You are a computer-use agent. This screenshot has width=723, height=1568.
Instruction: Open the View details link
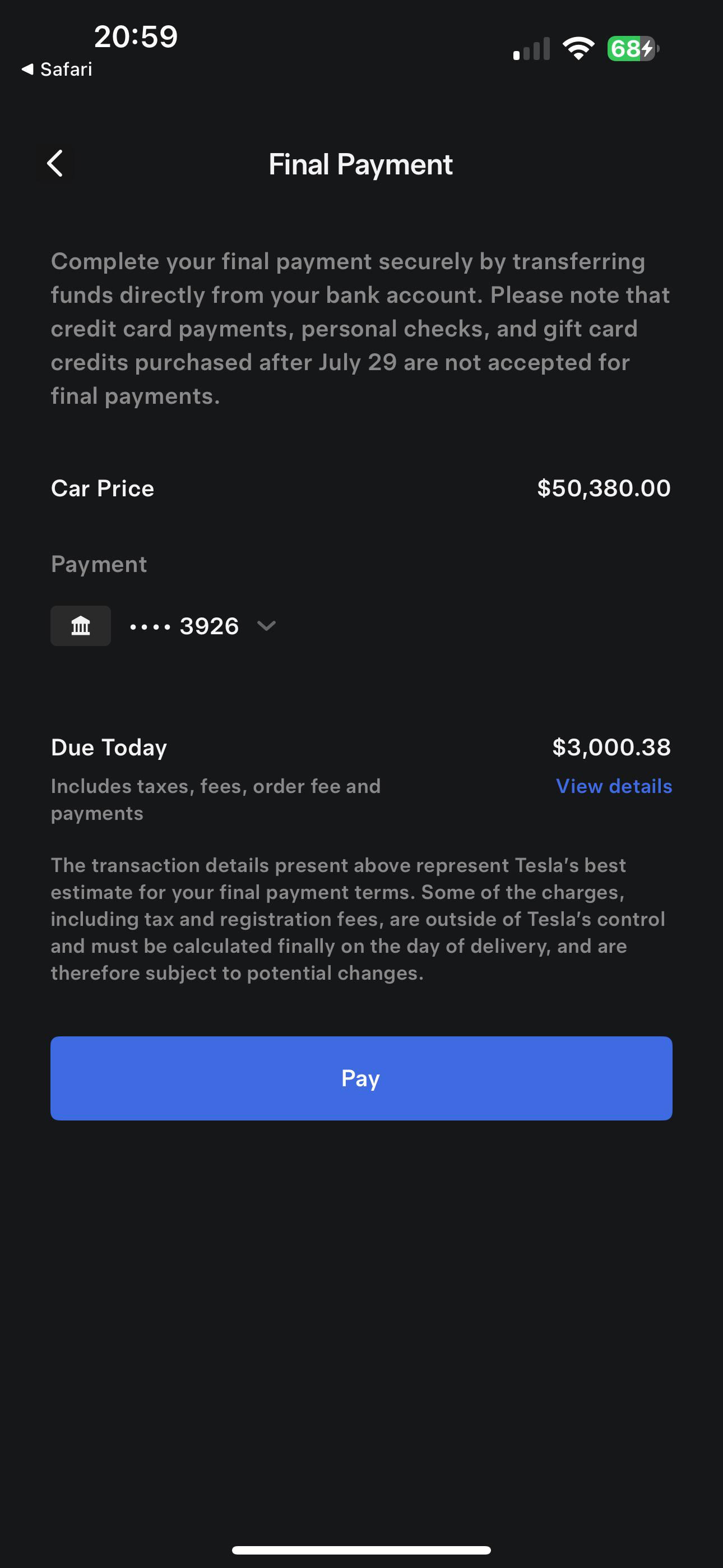[x=614, y=786]
